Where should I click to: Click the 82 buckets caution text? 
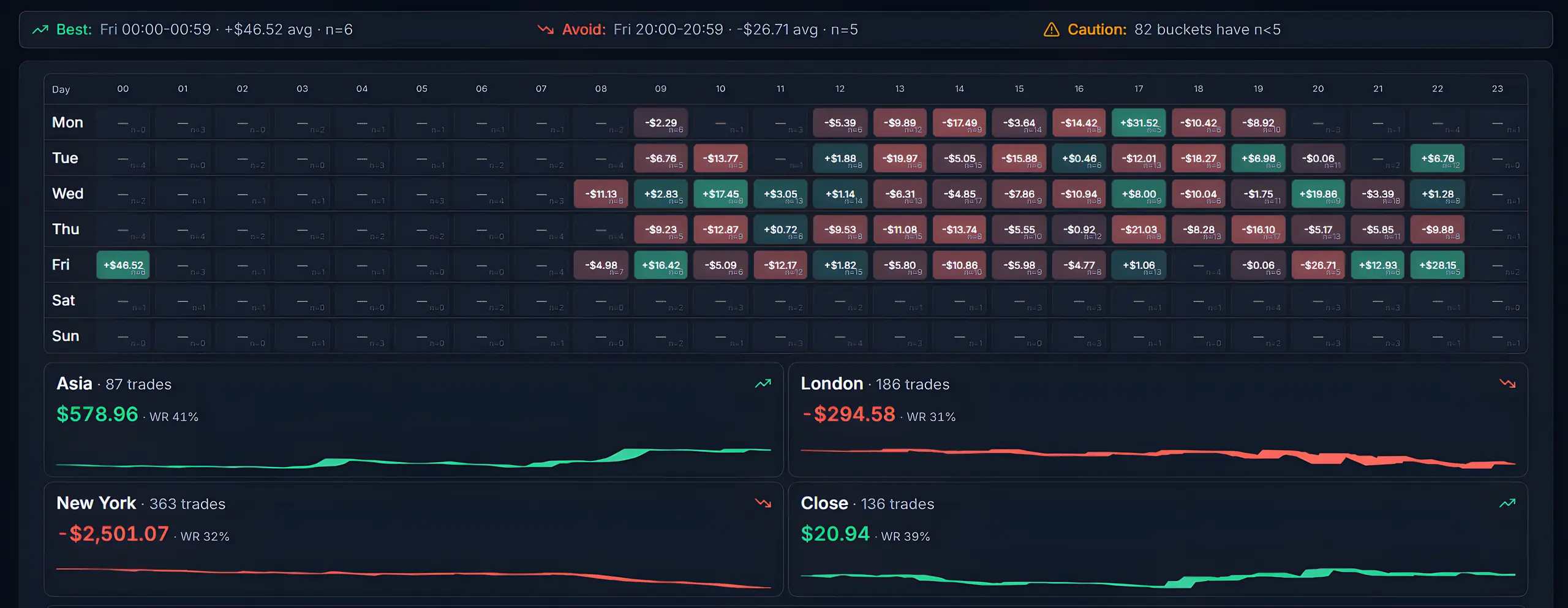(x=1208, y=29)
